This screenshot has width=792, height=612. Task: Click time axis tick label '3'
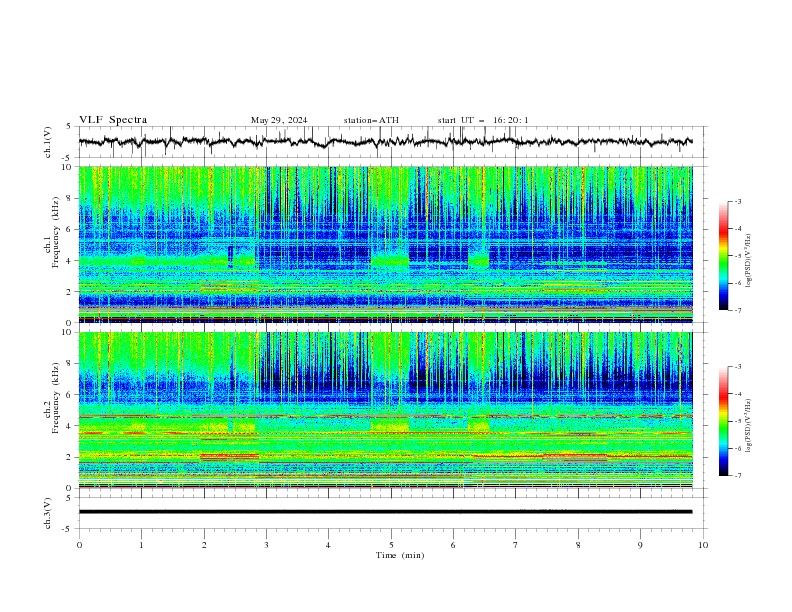click(x=266, y=545)
